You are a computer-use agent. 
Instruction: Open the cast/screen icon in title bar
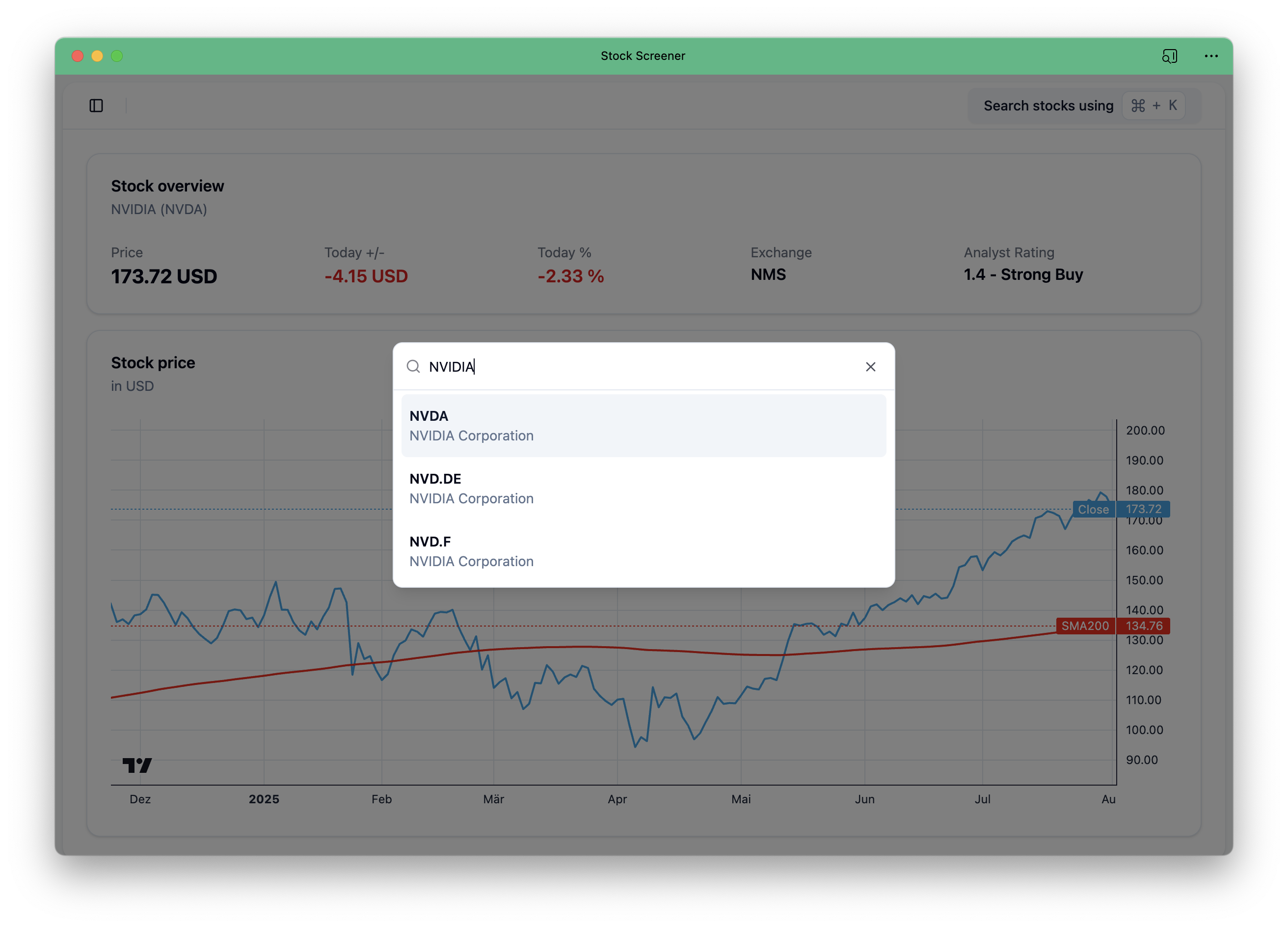(x=1169, y=55)
